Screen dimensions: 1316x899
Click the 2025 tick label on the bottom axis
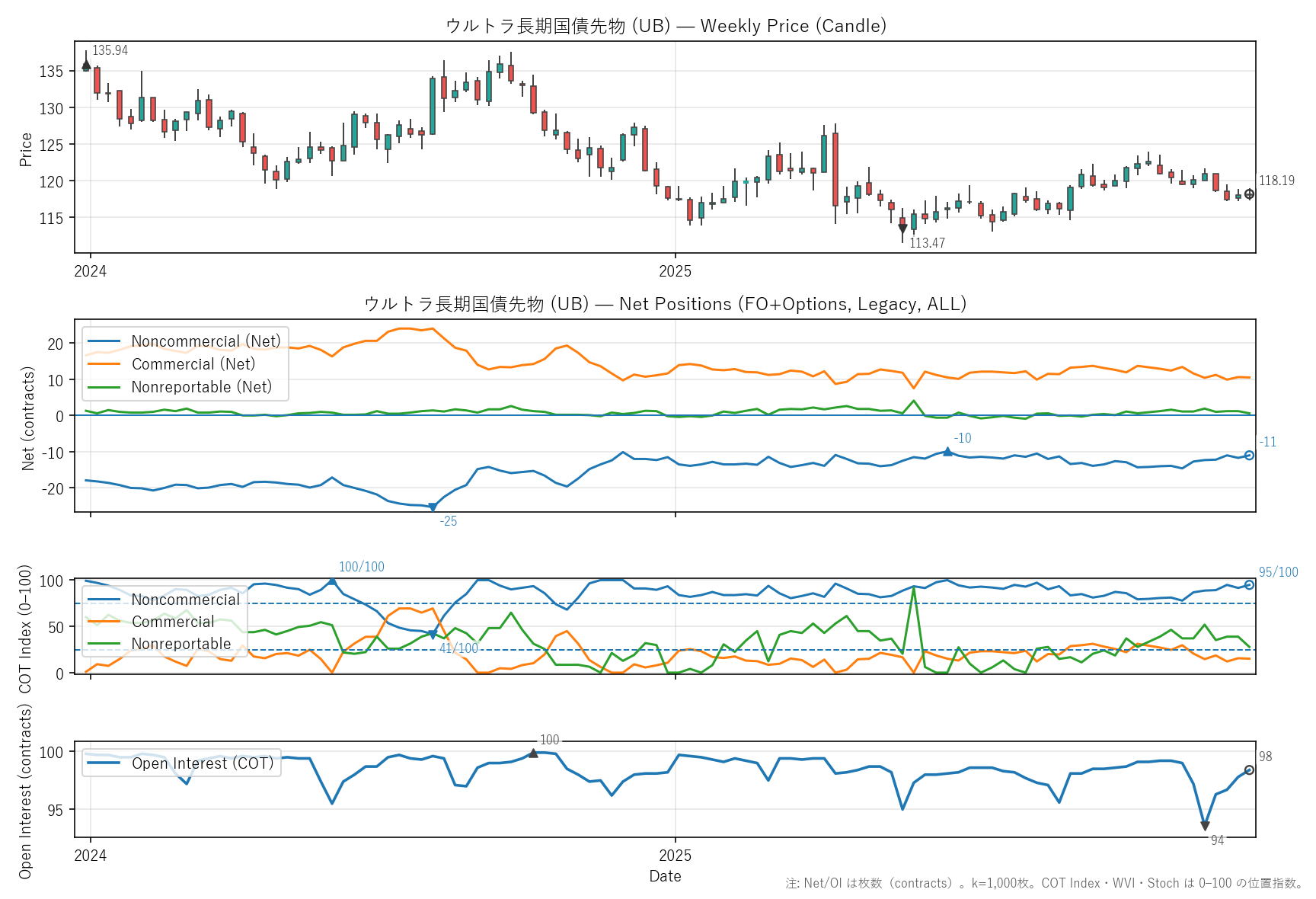tap(675, 856)
